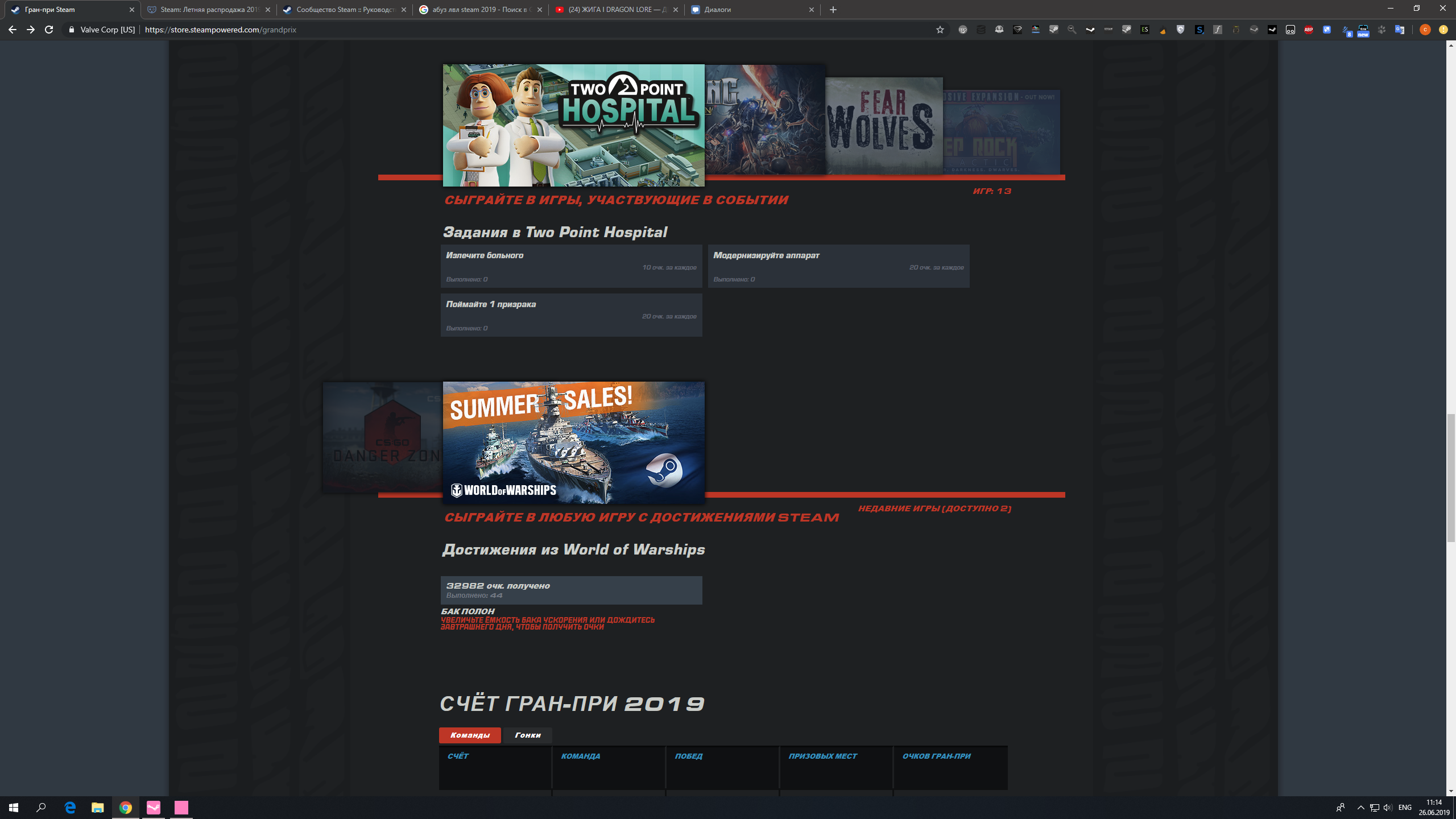
Task: Open Windows search from the taskbar
Action: 41,807
